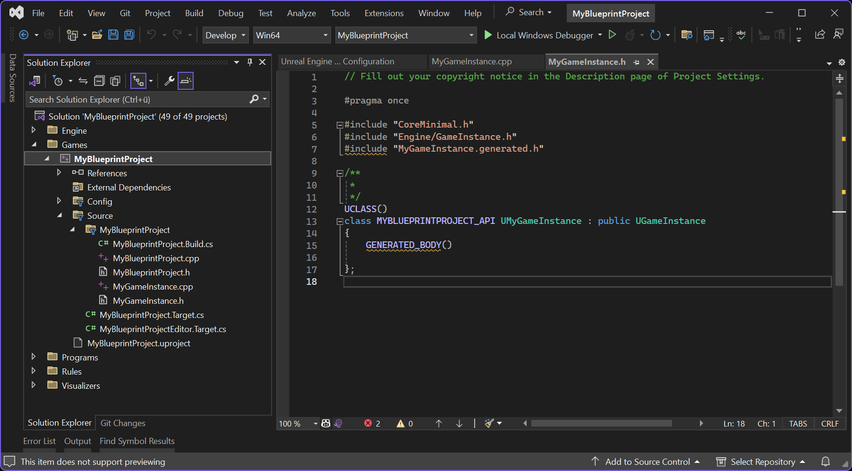This screenshot has height=471, width=852.
Task: Expand the Programs folder
Action: click(34, 357)
